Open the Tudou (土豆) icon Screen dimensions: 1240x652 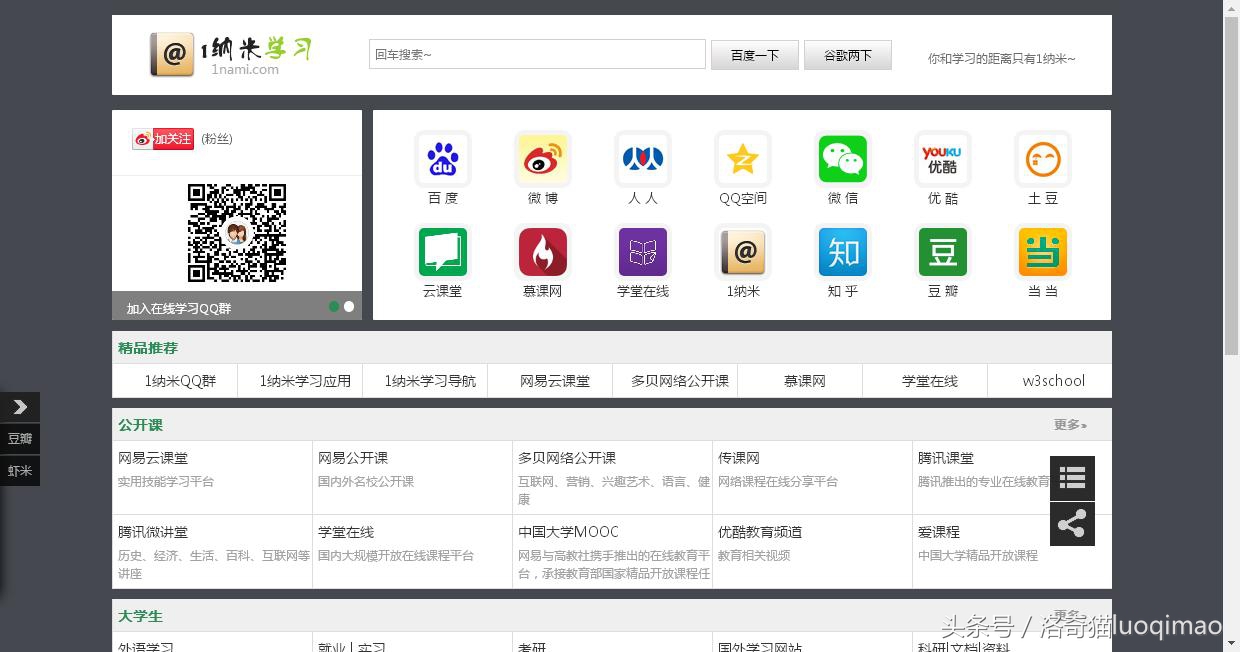(x=1043, y=159)
